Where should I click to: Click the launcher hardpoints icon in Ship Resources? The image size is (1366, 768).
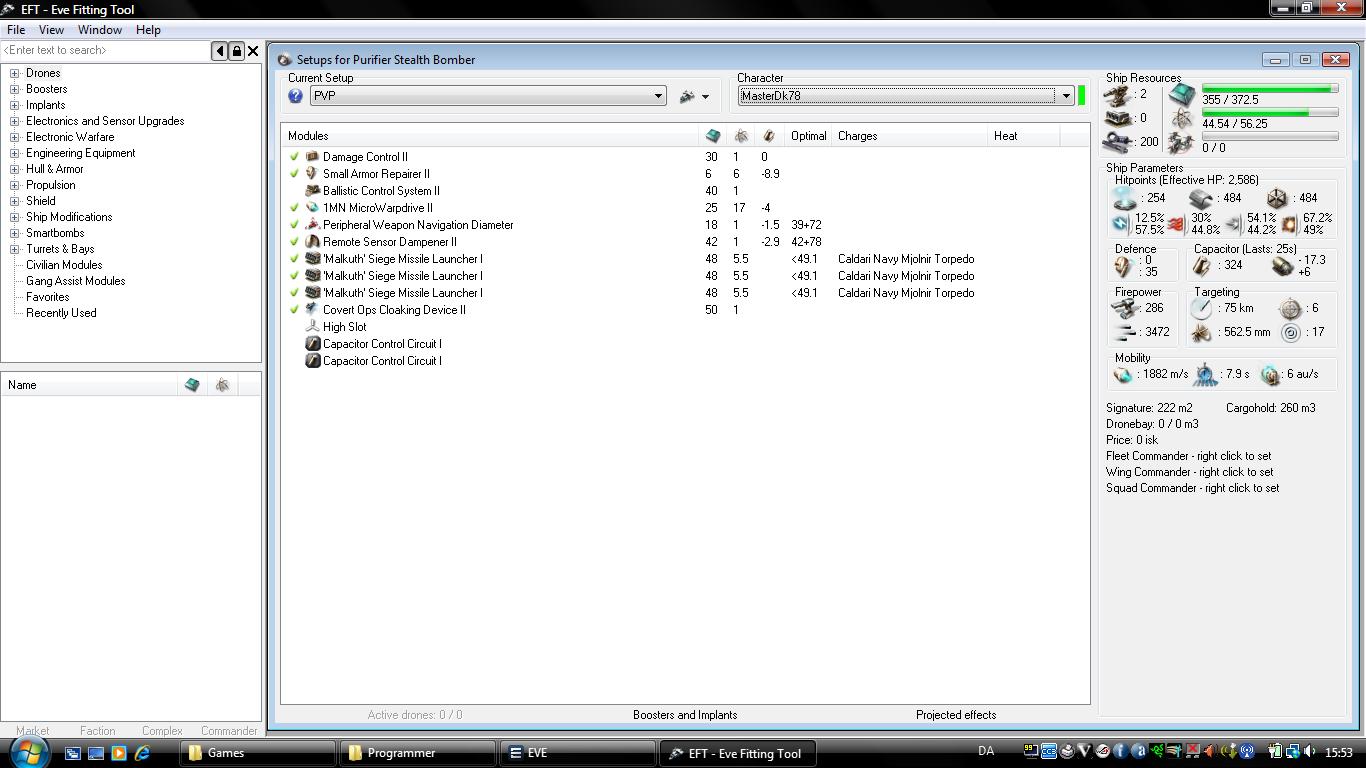coord(1118,118)
